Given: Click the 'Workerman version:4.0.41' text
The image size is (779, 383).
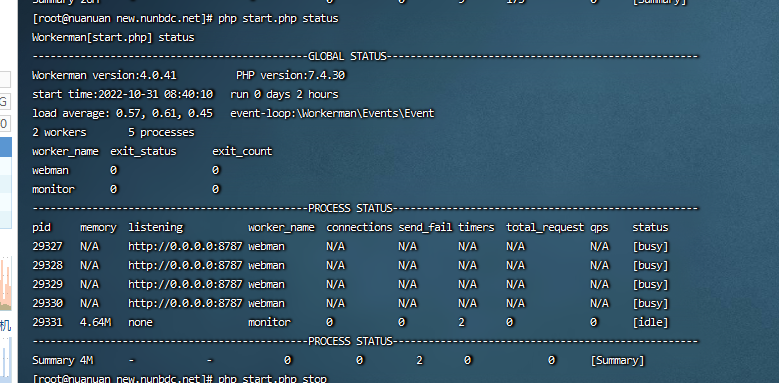Looking at the screenshot, I should tap(104, 76).
